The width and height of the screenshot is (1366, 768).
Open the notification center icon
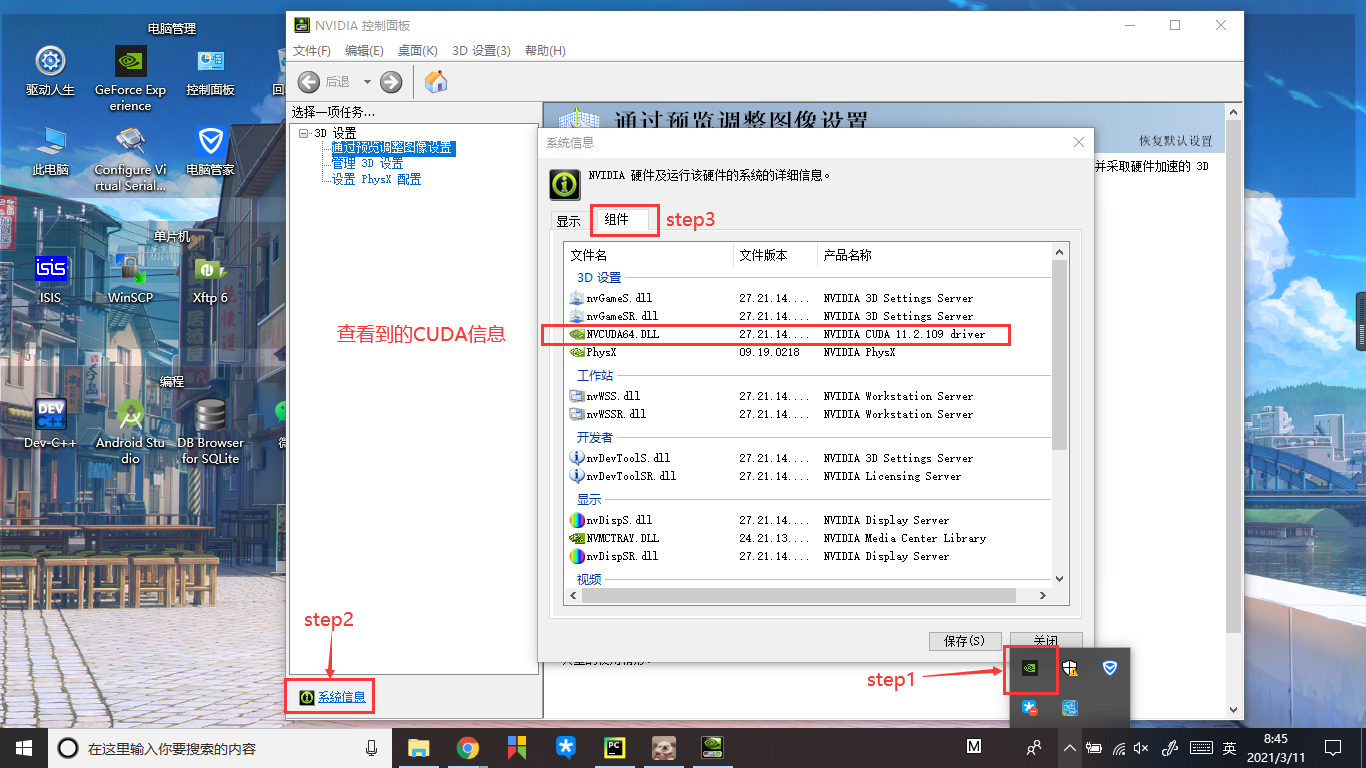(x=1332, y=747)
